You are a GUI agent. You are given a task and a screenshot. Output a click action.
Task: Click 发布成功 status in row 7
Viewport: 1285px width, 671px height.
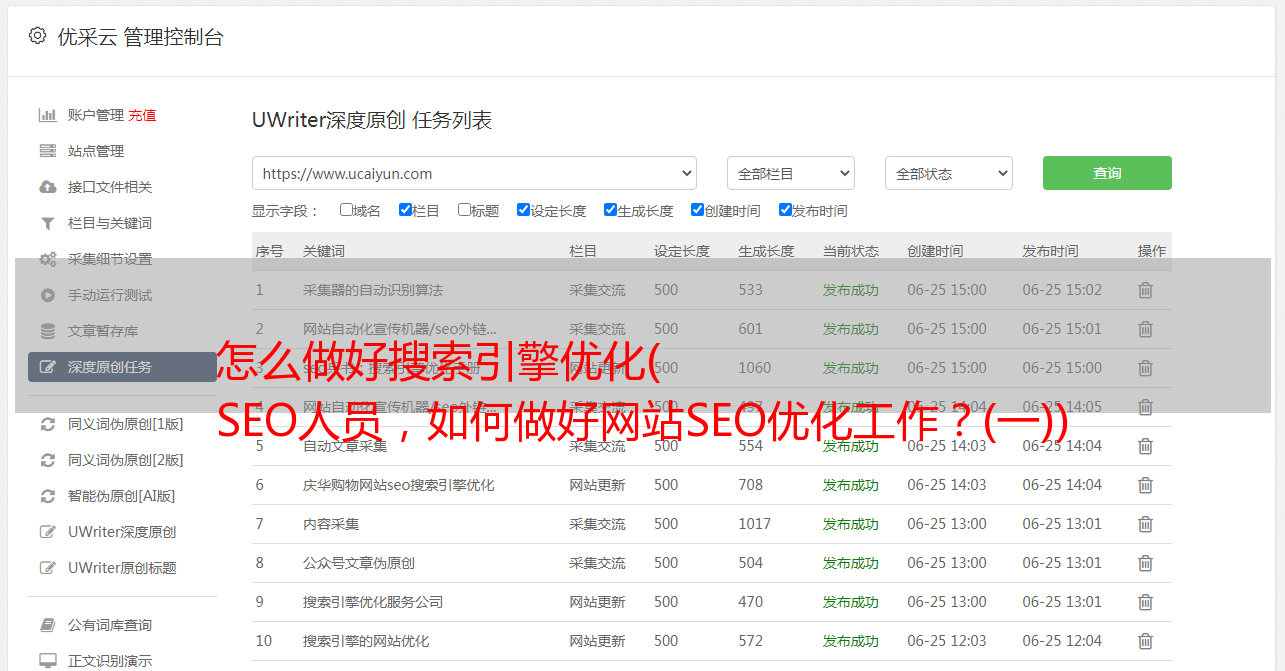click(x=851, y=524)
